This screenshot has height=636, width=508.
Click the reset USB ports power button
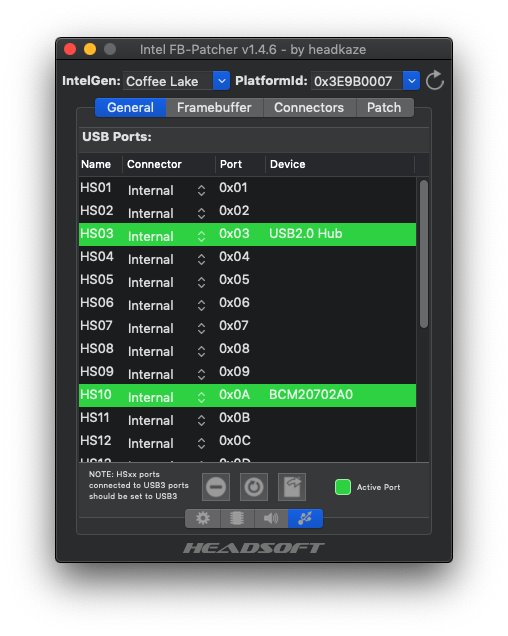tap(254, 487)
